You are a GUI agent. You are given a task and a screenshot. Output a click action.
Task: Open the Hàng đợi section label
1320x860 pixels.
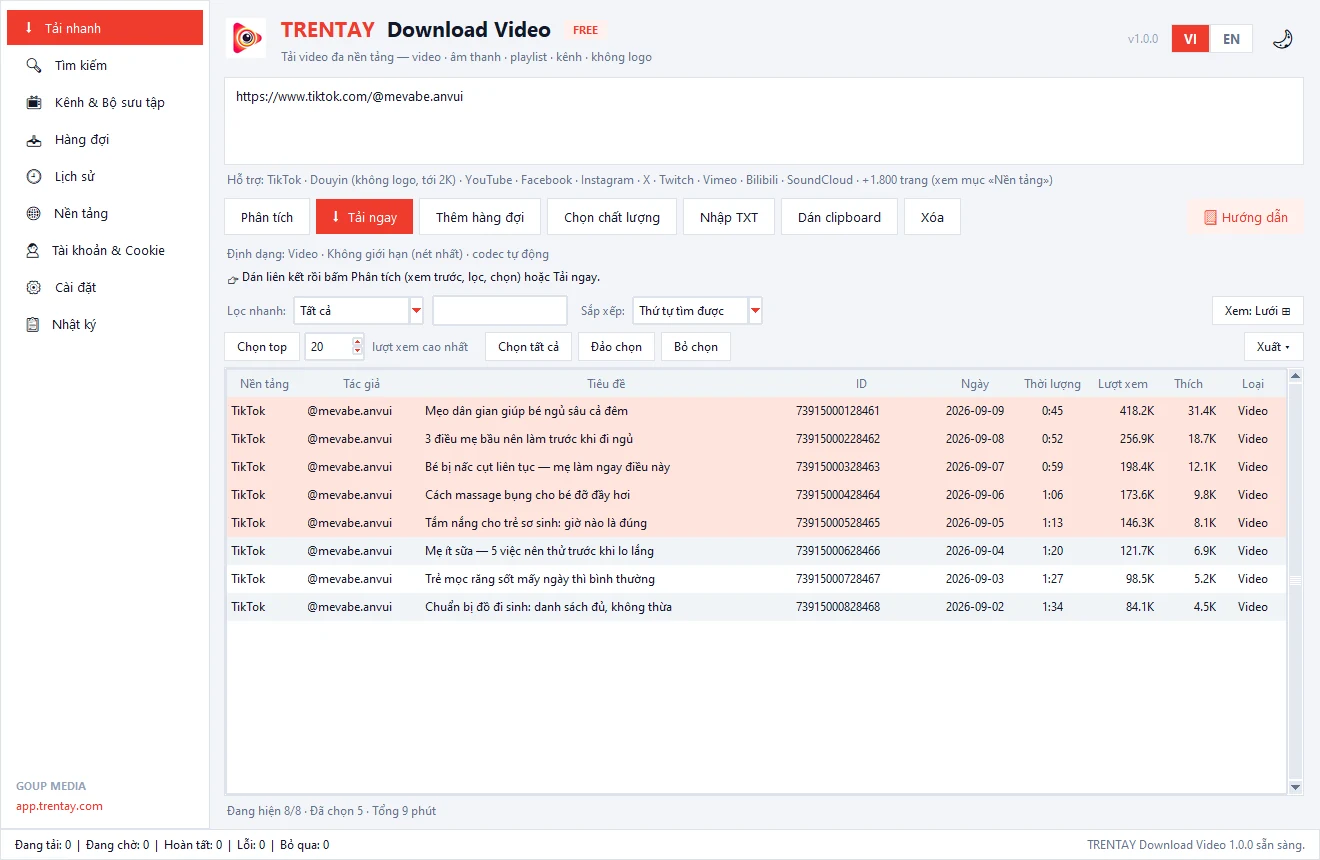point(82,139)
